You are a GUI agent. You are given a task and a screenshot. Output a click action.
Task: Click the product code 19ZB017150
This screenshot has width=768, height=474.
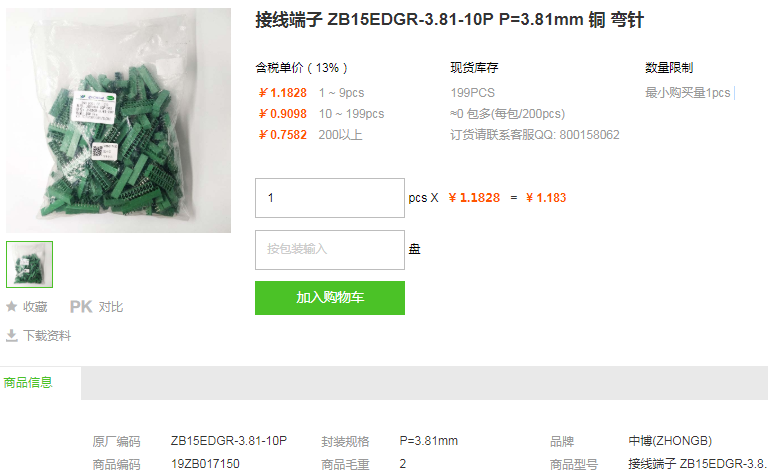pyautogui.click(x=205, y=464)
